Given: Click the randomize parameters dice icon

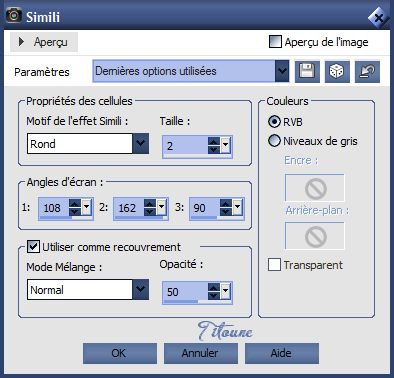Looking at the screenshot, I should 337,71.
